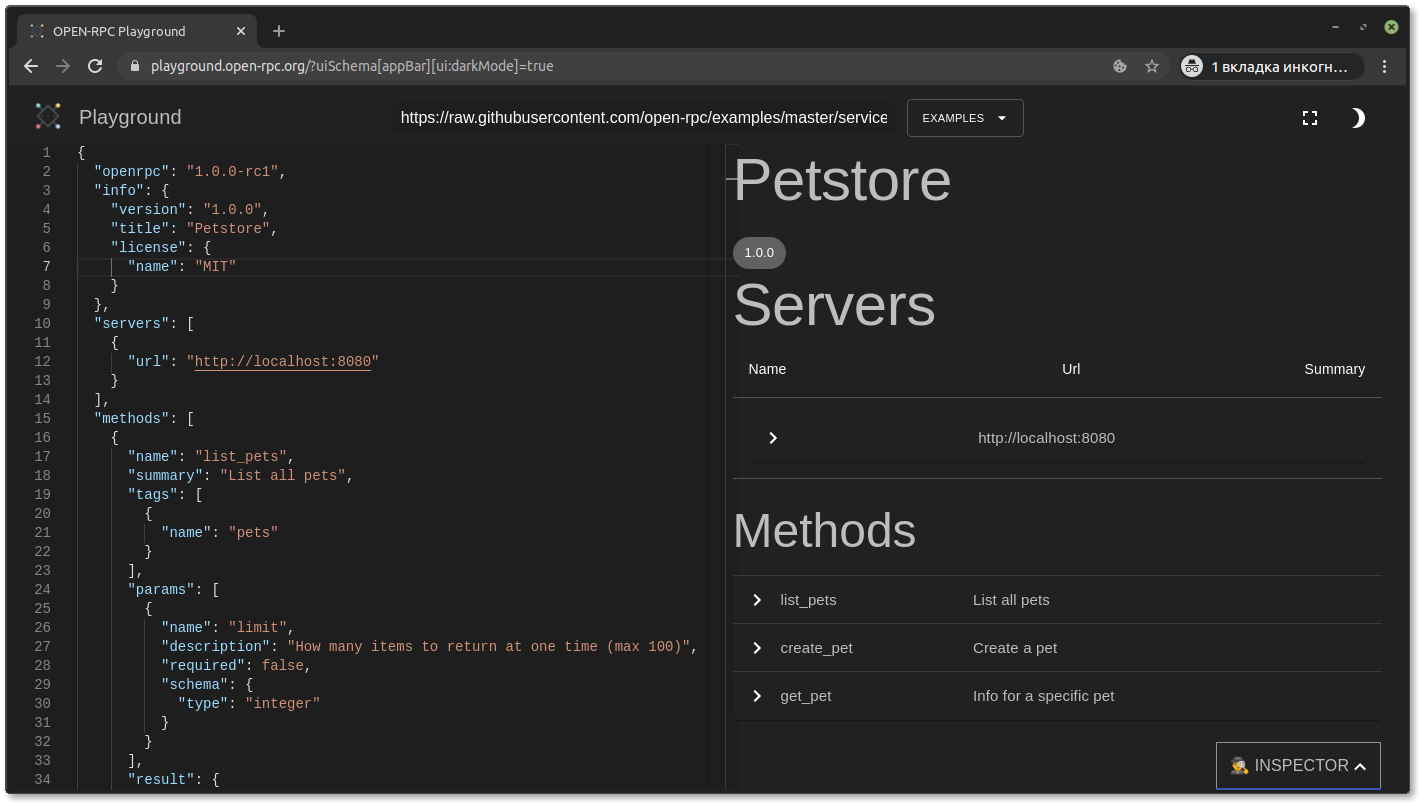The height and width of the screenshot is (803, 1419).
Task: Bookmark the page with the star icon
Action: coord(1152,66)
